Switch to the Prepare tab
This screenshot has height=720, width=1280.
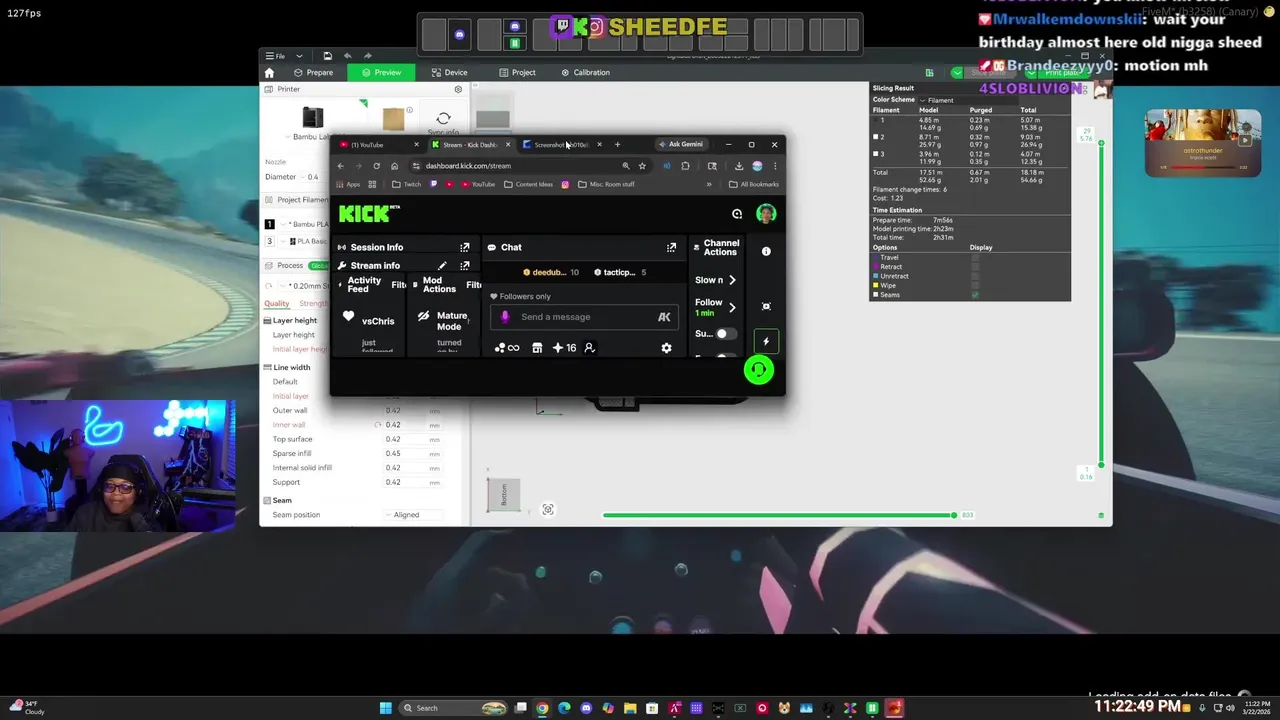(313, 73)
